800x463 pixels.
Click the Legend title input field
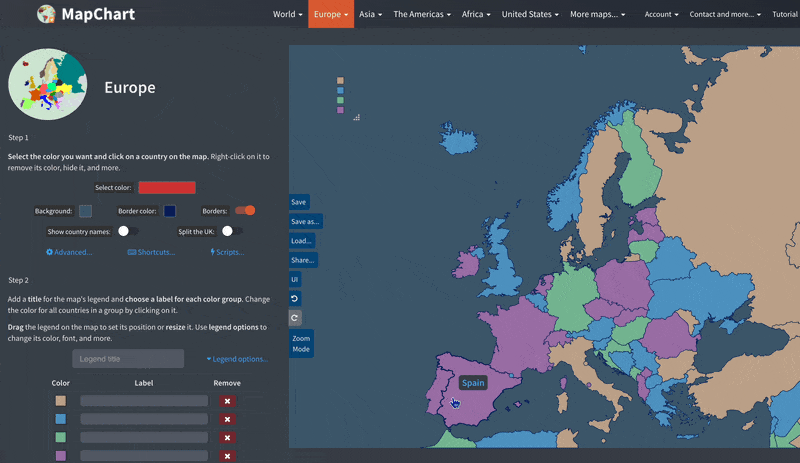(x=128, y=359)
